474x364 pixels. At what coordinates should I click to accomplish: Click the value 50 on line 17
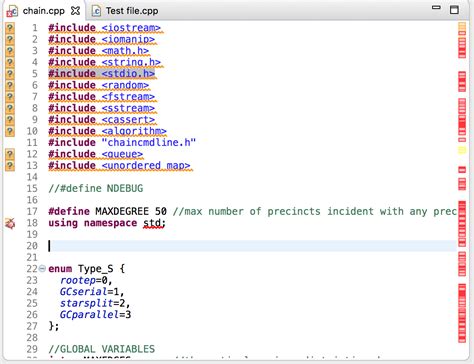(161, 211)
